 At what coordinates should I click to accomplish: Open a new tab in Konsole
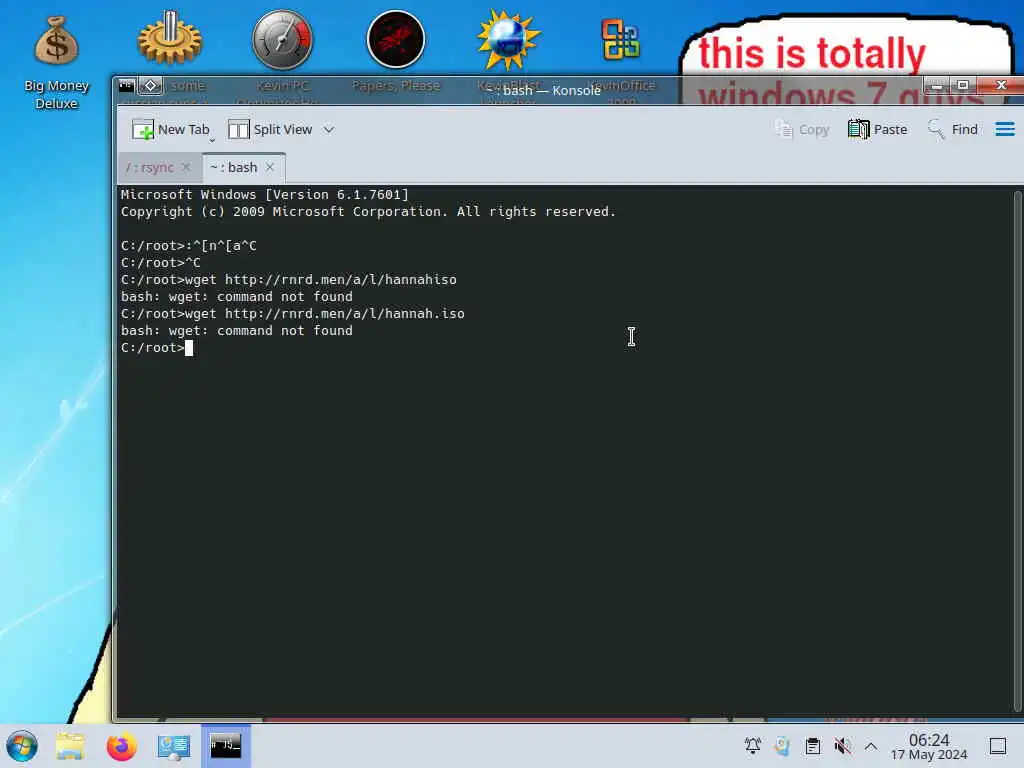170,129
